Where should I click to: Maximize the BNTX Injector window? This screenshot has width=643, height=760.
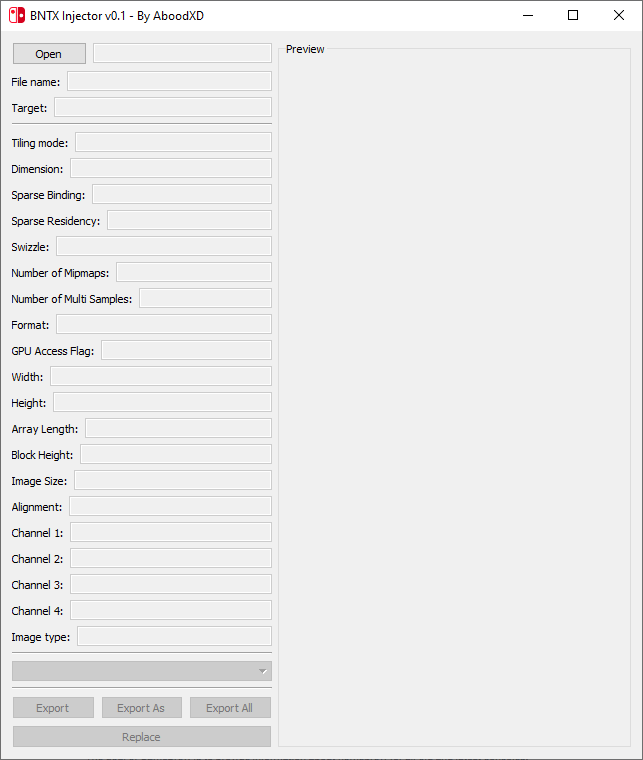(x=573, y=15)
